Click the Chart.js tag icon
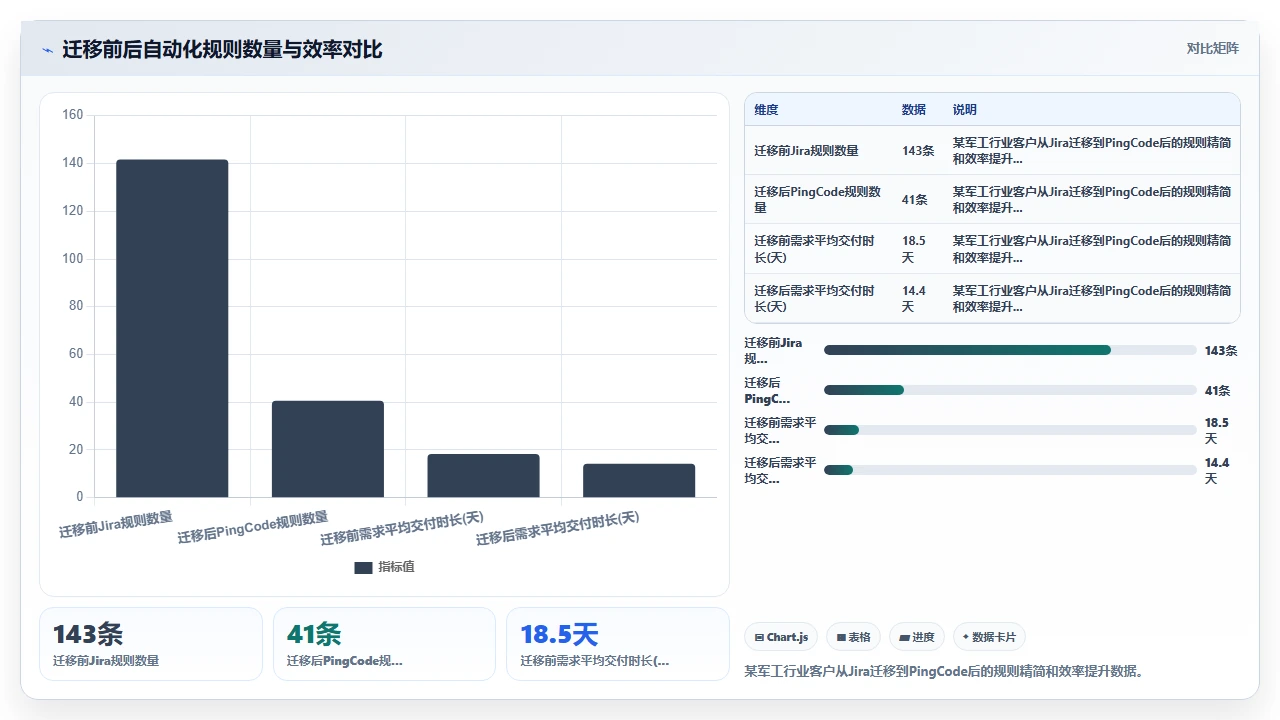Image resolution: width=1280 pixels, height=720 pixels. (x=760, y=637)
